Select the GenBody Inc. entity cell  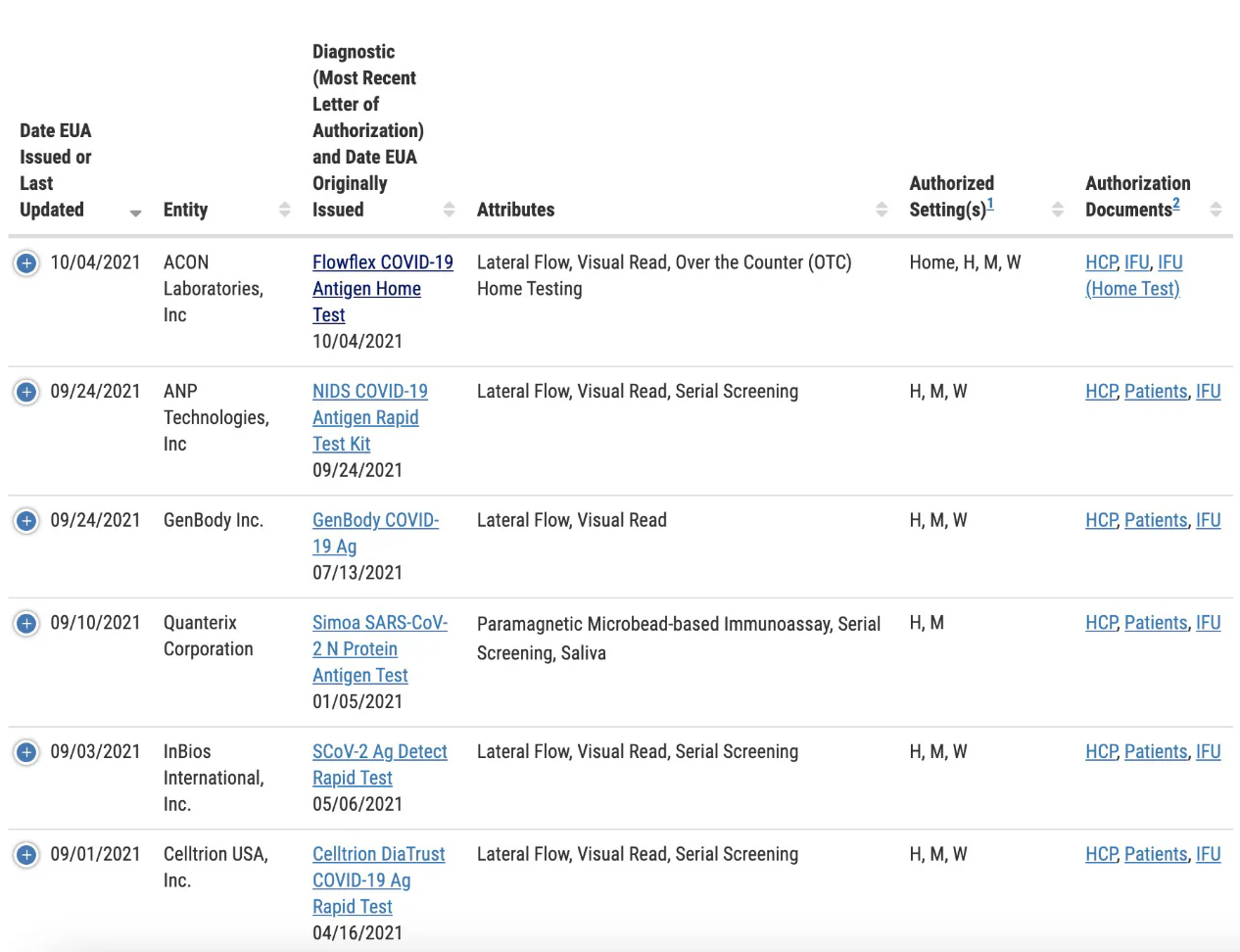(x=214, y=521)
